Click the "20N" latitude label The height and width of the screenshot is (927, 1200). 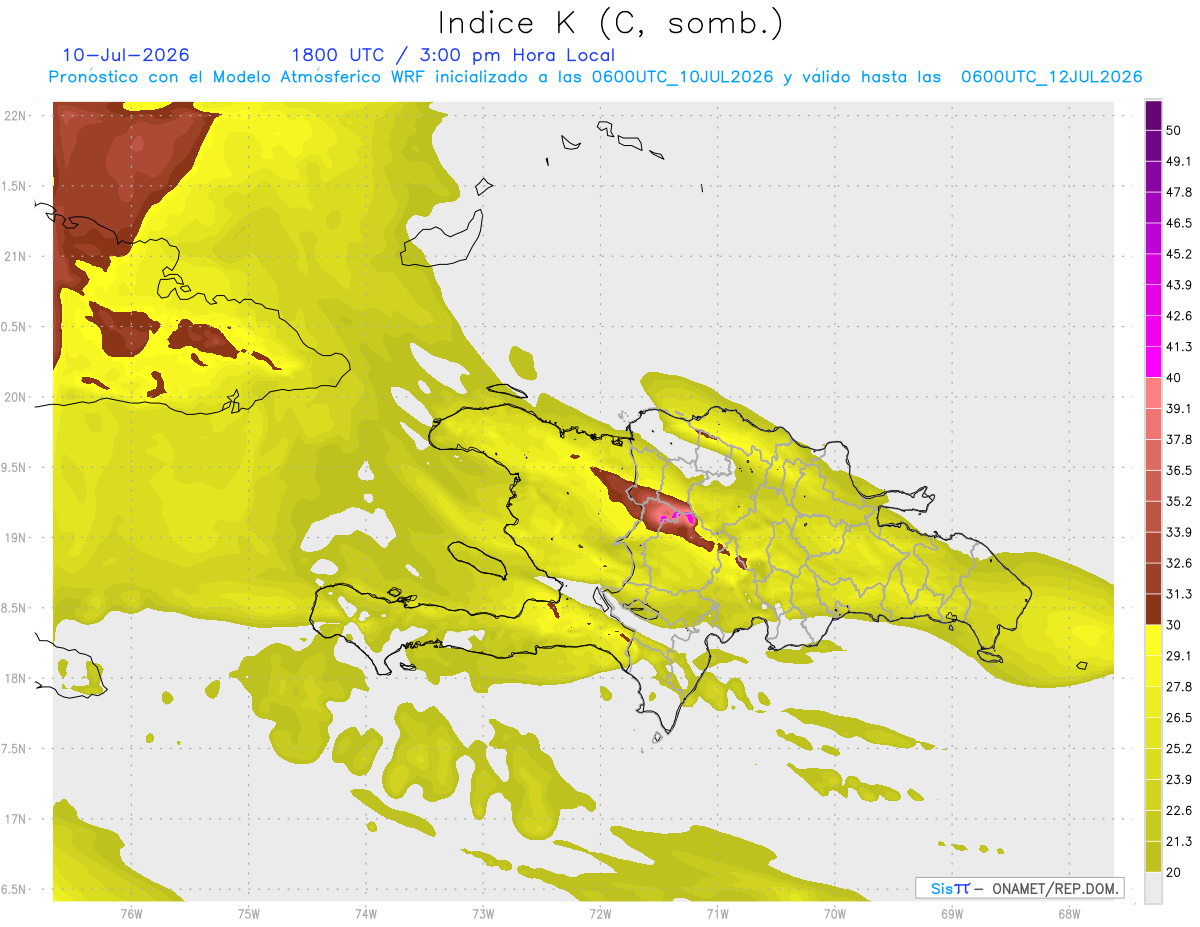(17, 397)
